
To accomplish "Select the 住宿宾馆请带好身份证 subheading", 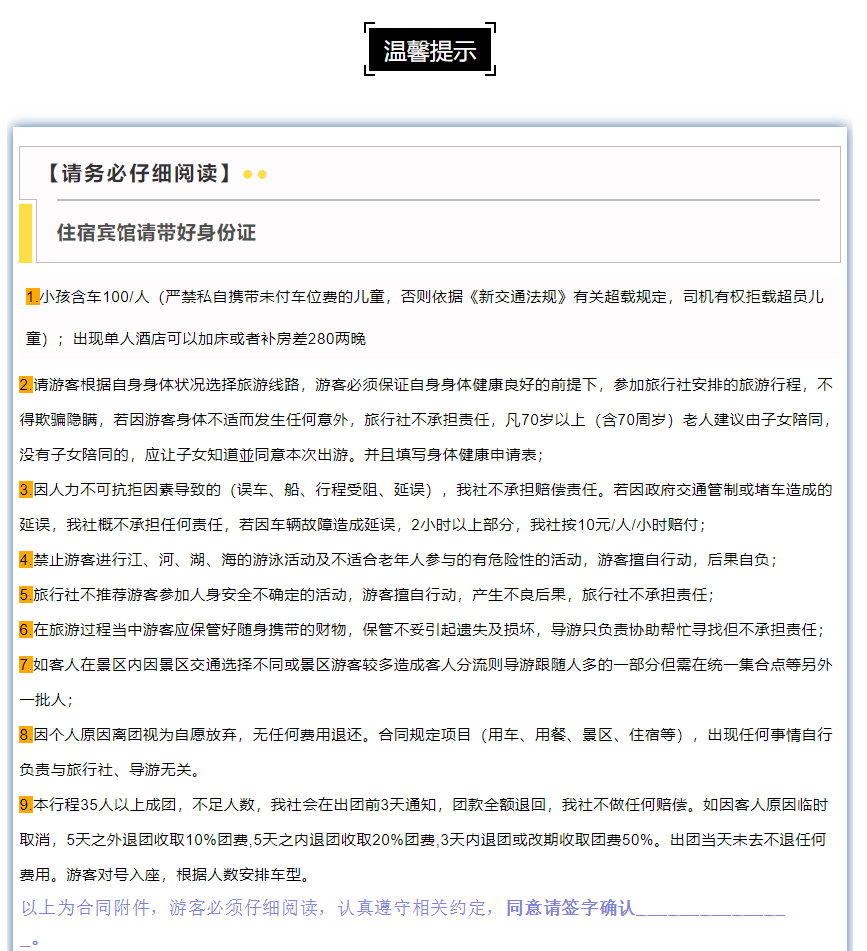I will click(157, 233).
